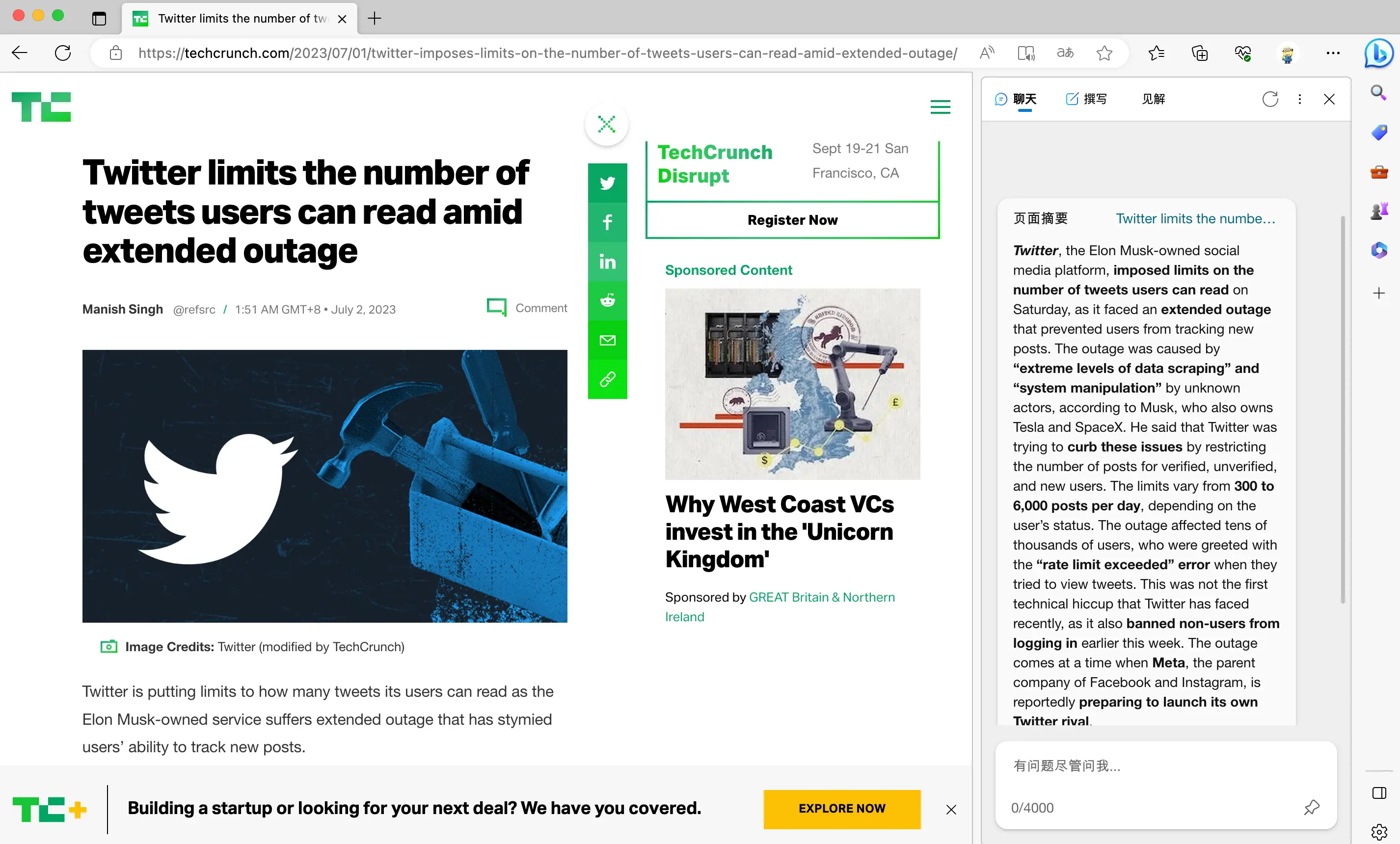Open the browser Settings and more menu

[x=1333, y=53]
